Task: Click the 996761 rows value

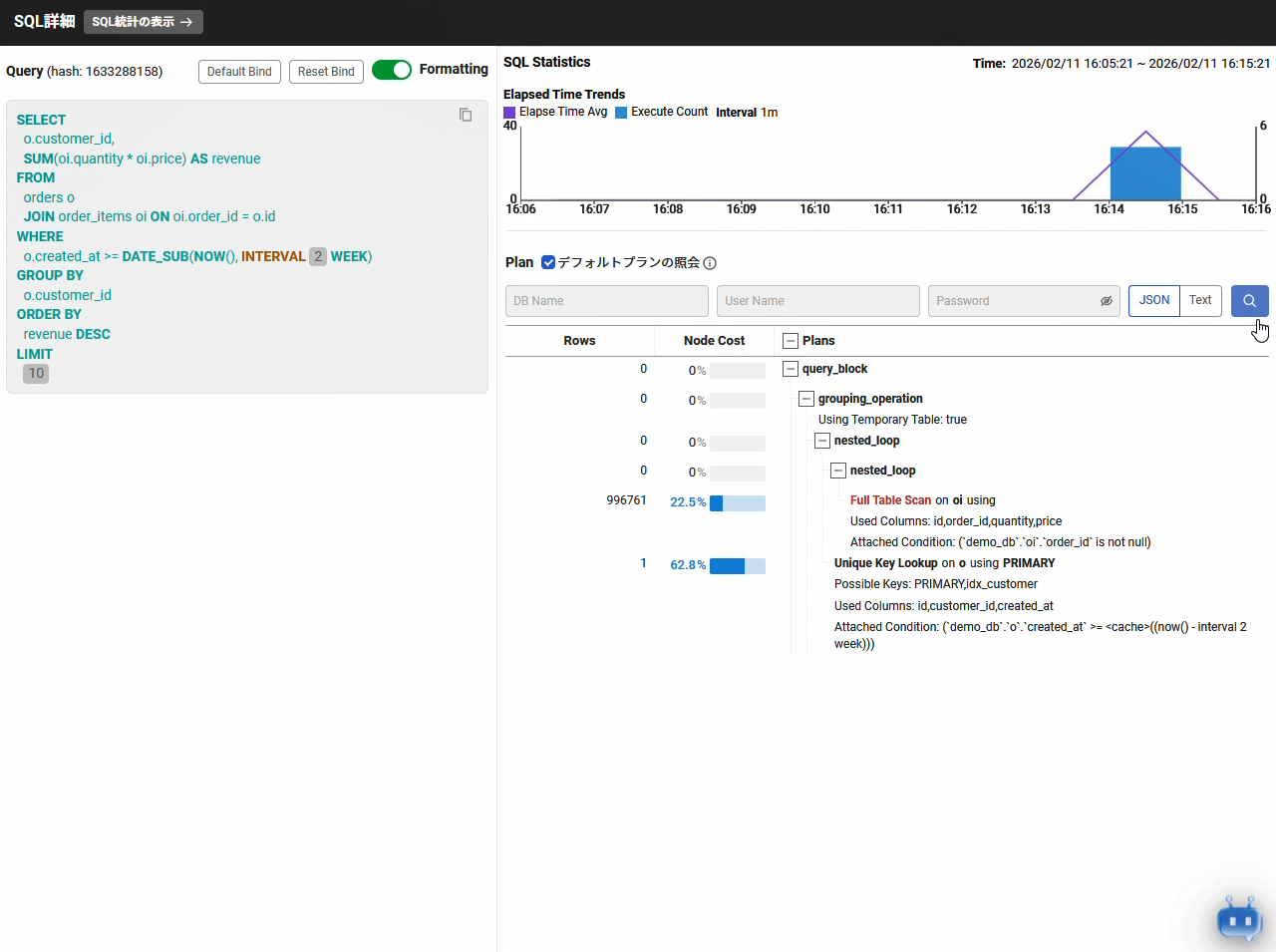Action: point(626,500)
